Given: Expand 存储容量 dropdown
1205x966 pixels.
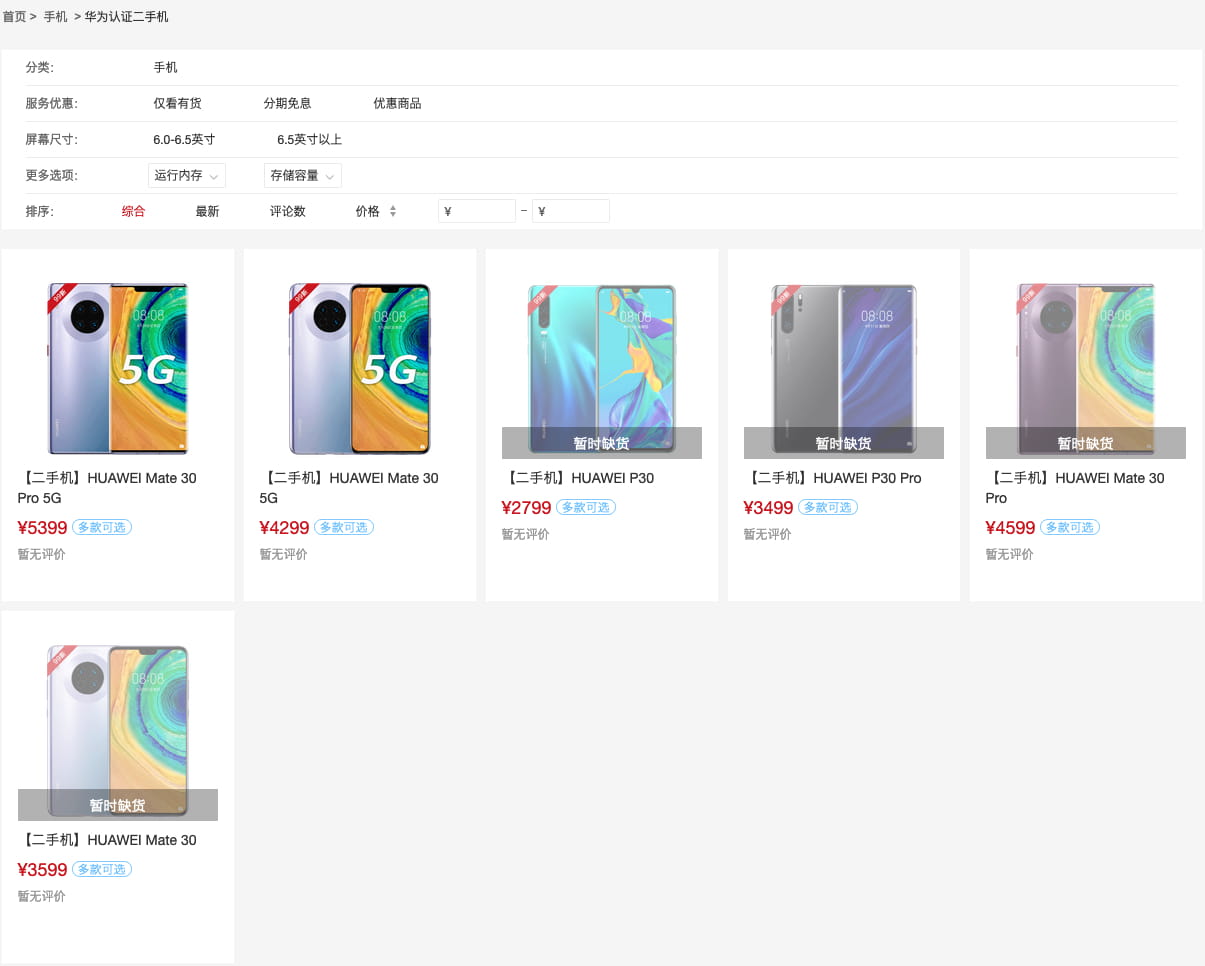Looking at the screenshot, I should tap(303, 175).
